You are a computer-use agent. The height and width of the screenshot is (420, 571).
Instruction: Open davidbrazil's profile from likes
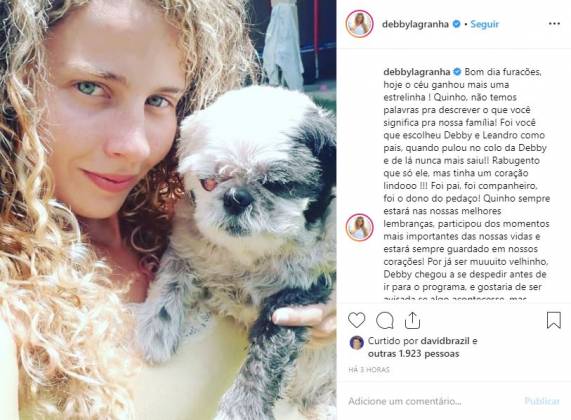pyautogui.click(x=445, y=341)
